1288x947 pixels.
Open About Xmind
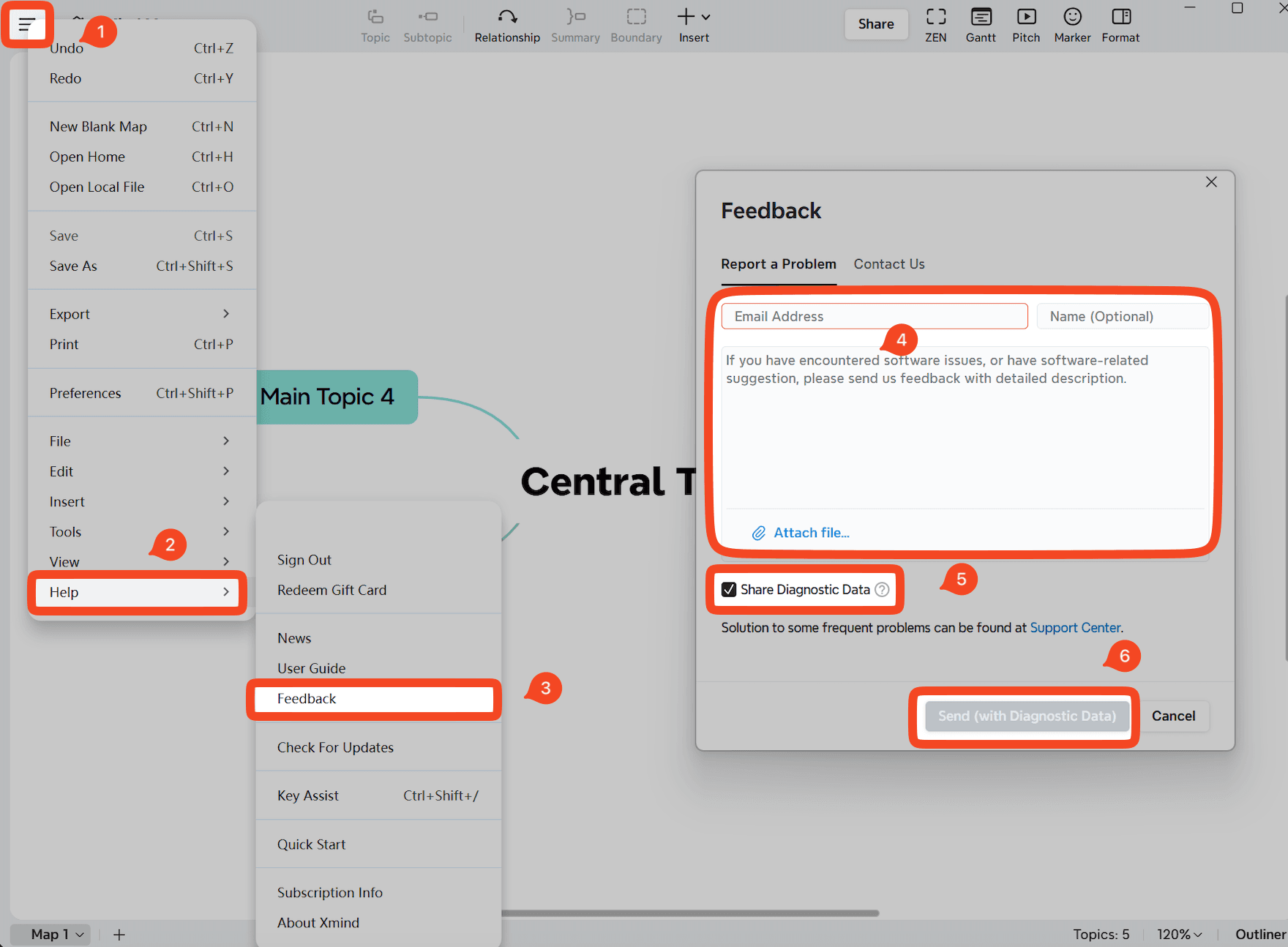(x=378, y=923)
